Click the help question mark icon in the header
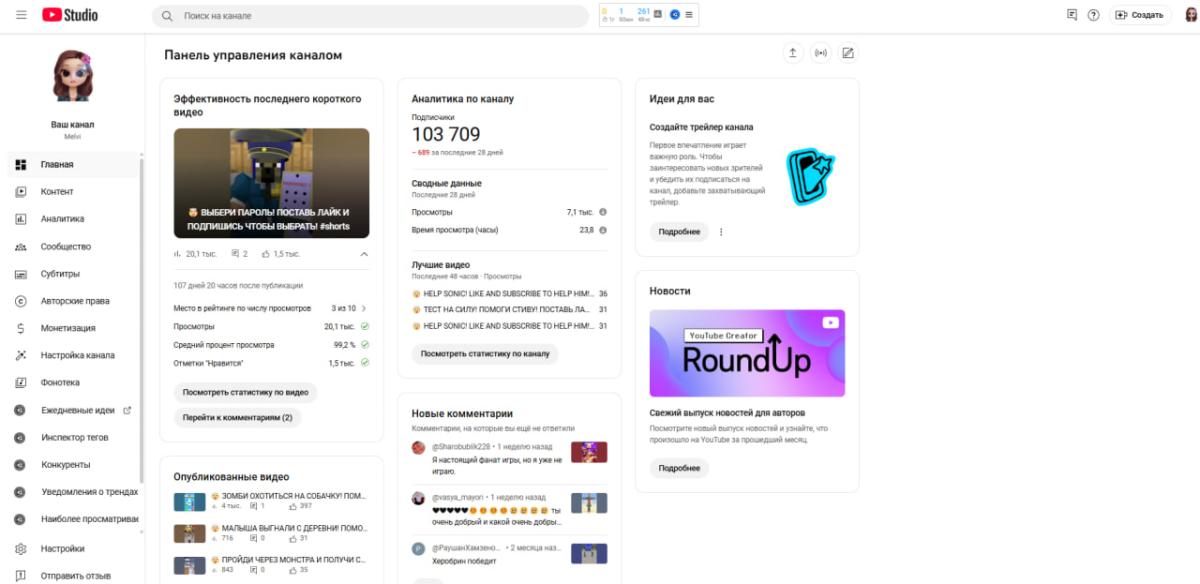This screenshot has height=584, width=1200. click(x=1094, y=15)
